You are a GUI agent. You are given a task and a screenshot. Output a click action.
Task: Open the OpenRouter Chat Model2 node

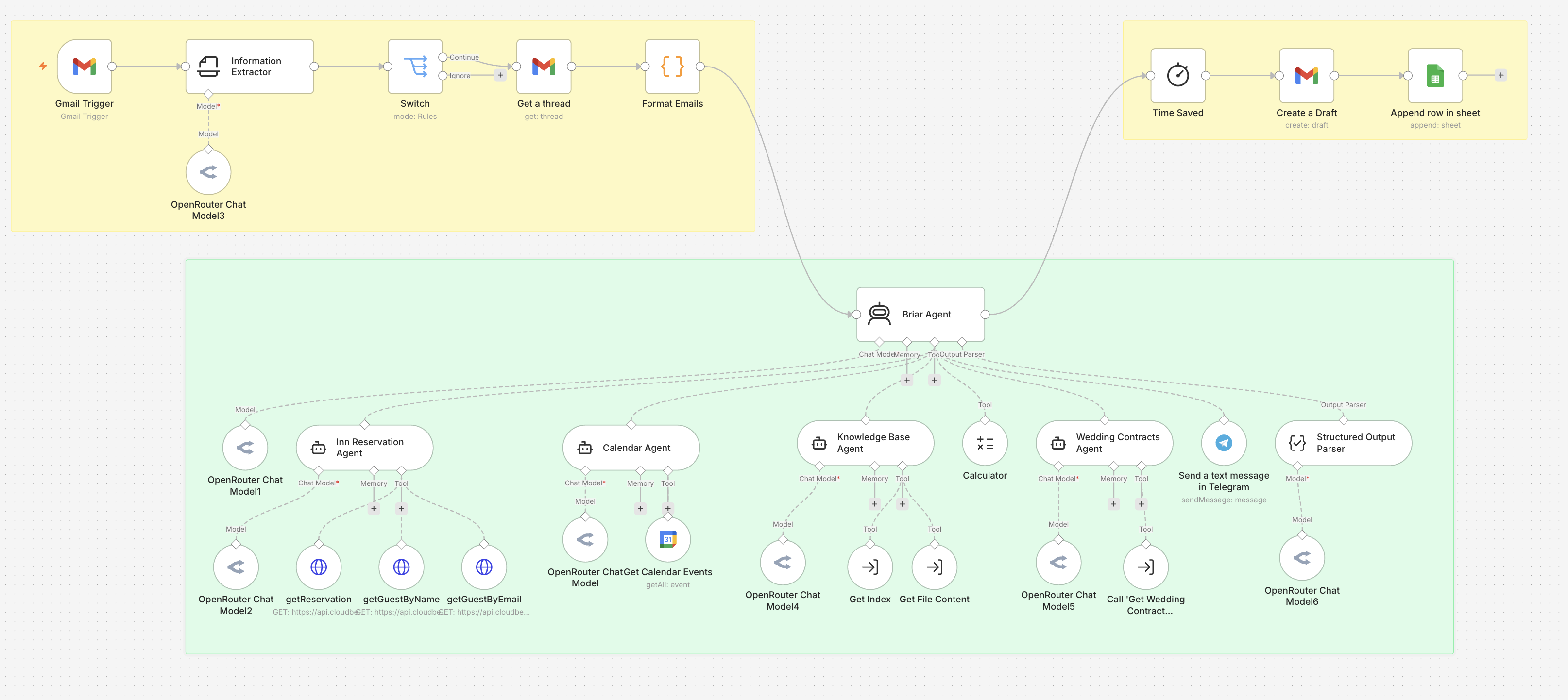tap(236, 567)
